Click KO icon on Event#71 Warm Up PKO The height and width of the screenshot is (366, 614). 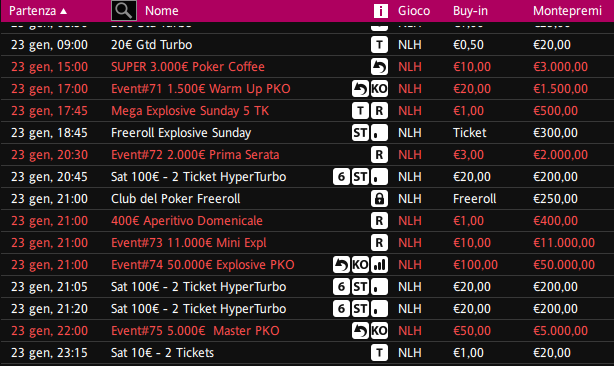(x=379, y=89)
